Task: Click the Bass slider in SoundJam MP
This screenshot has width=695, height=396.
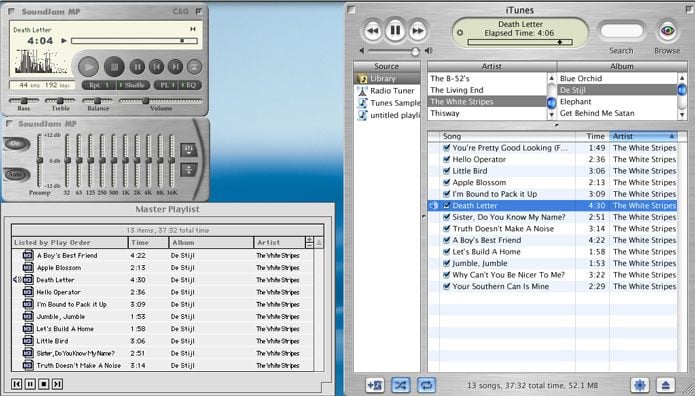Action: pyautogui.click(x=23, y=101)
